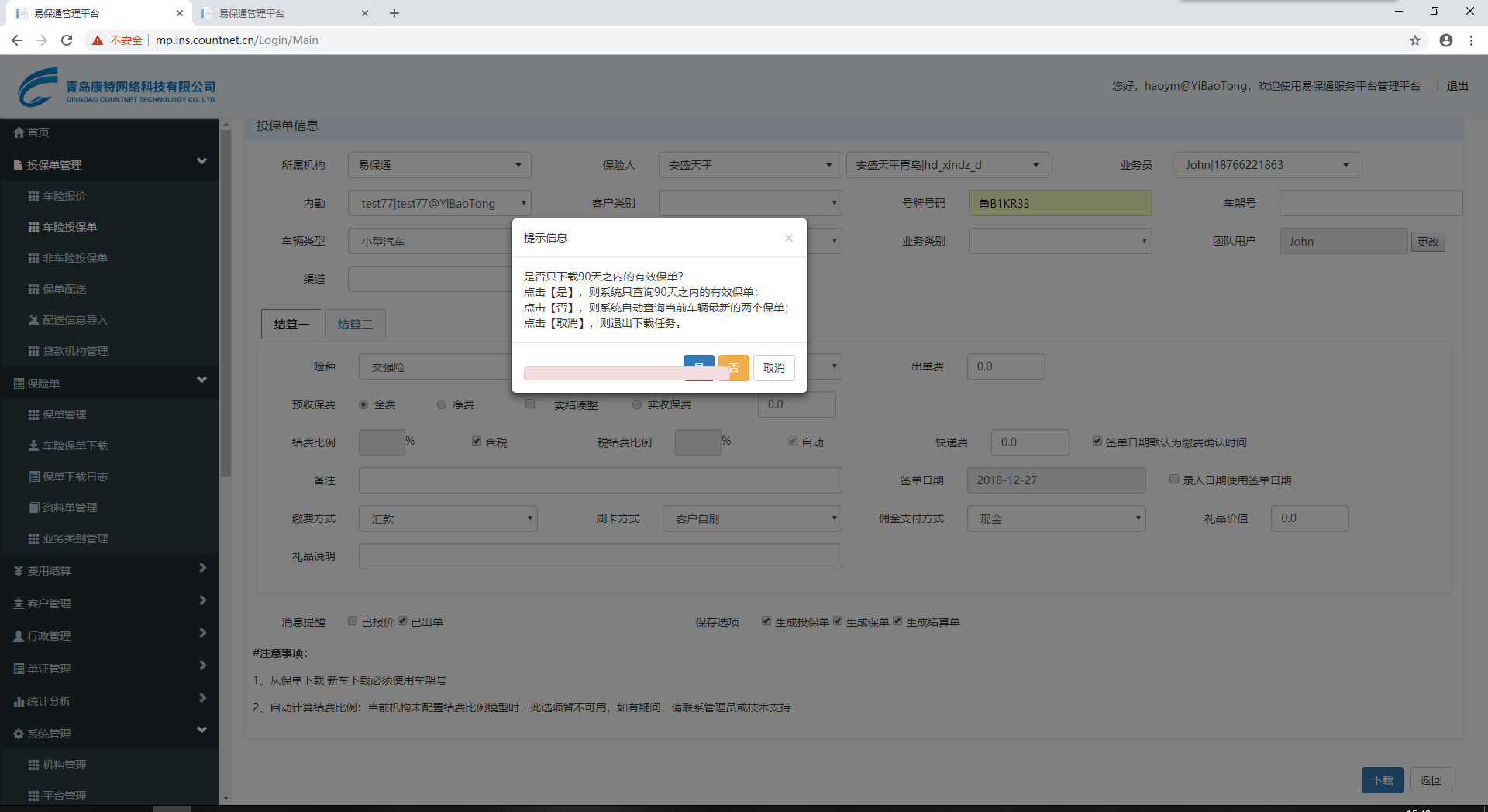Click the 取消 button in the dialog
Viewport: 1488px width, 812px height.
pos(773,368)
